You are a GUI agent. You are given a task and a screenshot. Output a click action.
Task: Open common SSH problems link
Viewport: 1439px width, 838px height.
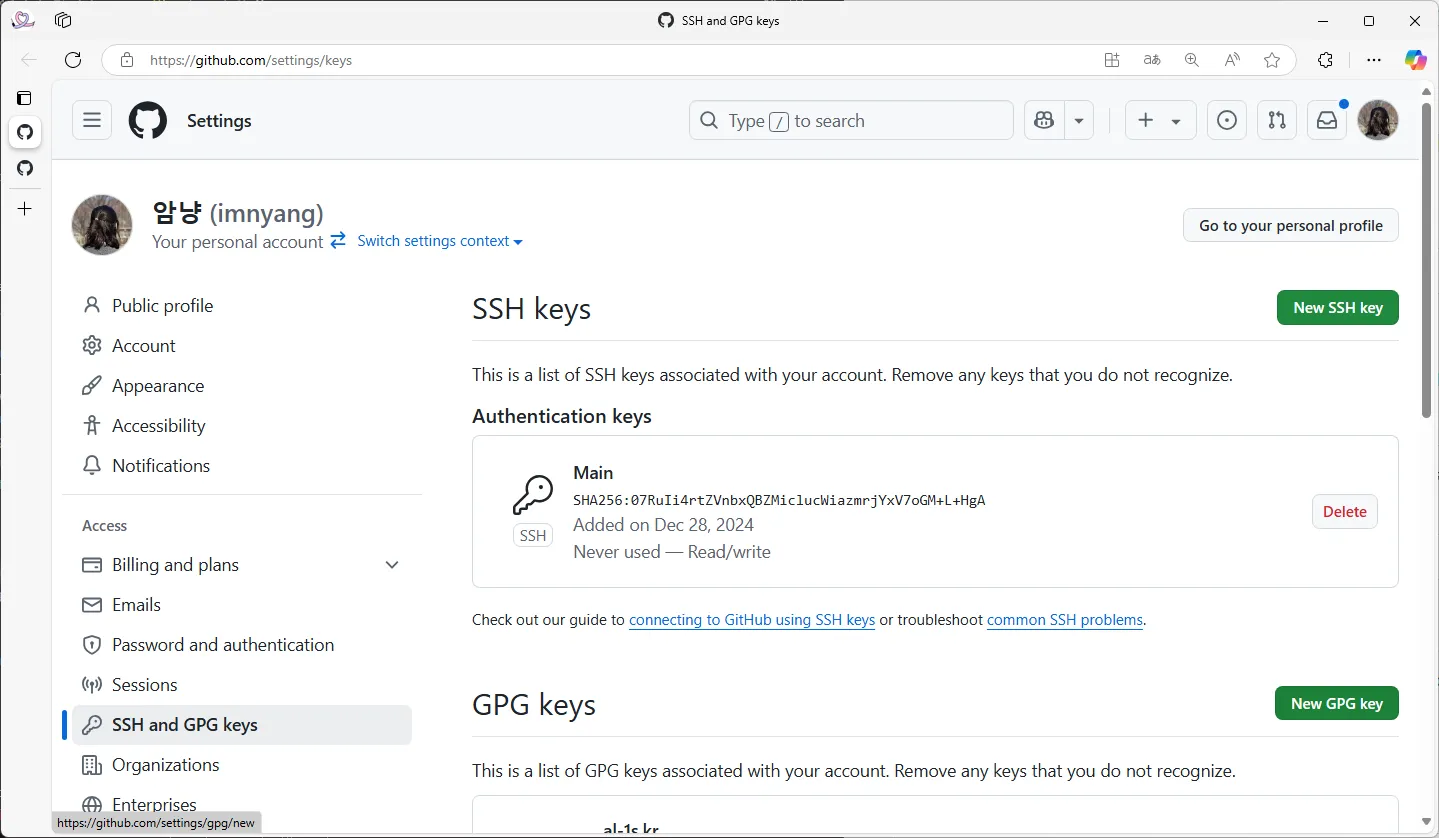(1065, 620)
